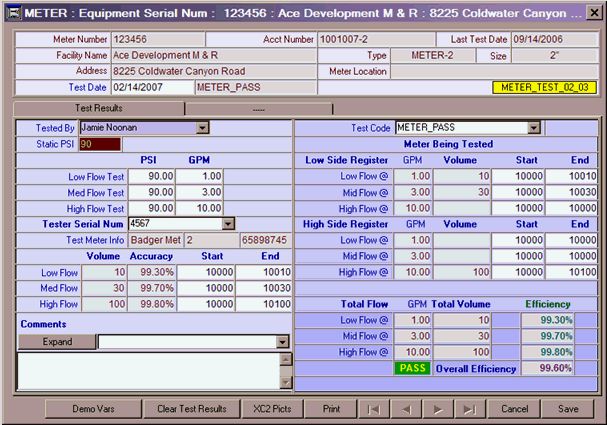The height and width of the screenshot is (425, 607).
Task: Open the Test Code dropdown
Action: click(534, 127)
